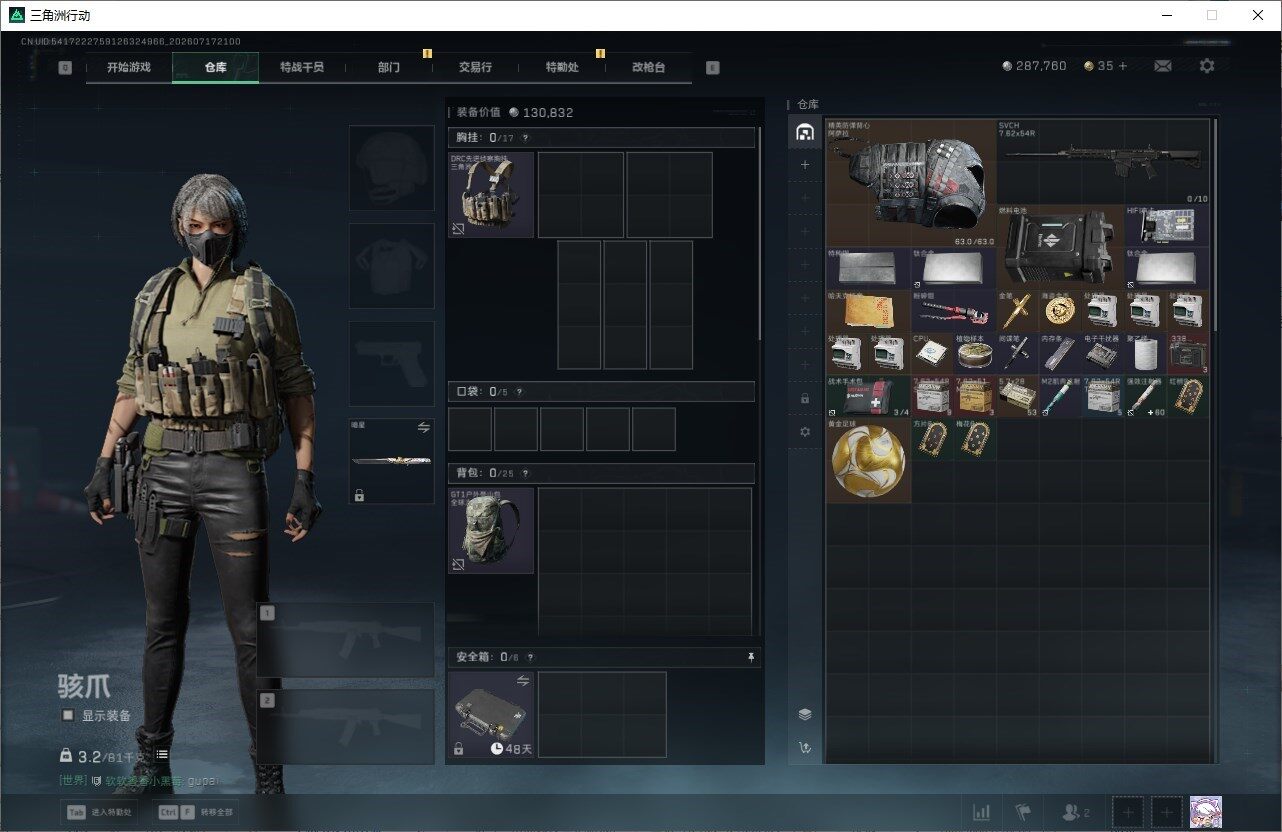Open the warehouse sidebar gear settings
This screenshot has height=832, width=1282.
pos(805,432)
